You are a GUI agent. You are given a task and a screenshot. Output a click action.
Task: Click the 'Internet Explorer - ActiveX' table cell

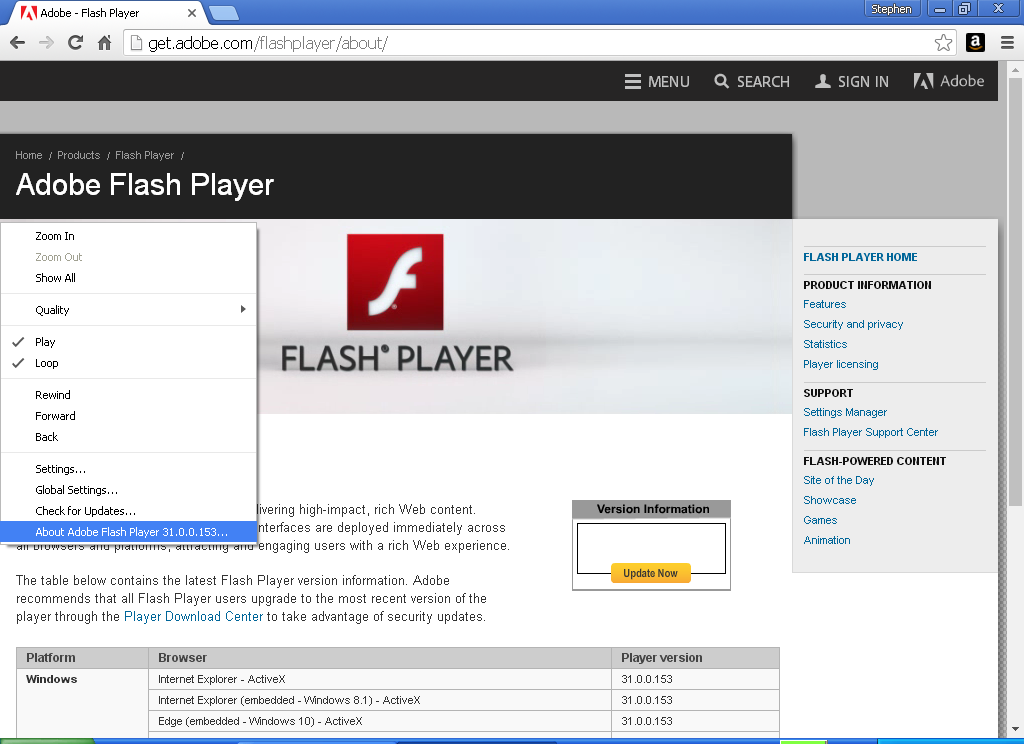[x=380, y=679]
